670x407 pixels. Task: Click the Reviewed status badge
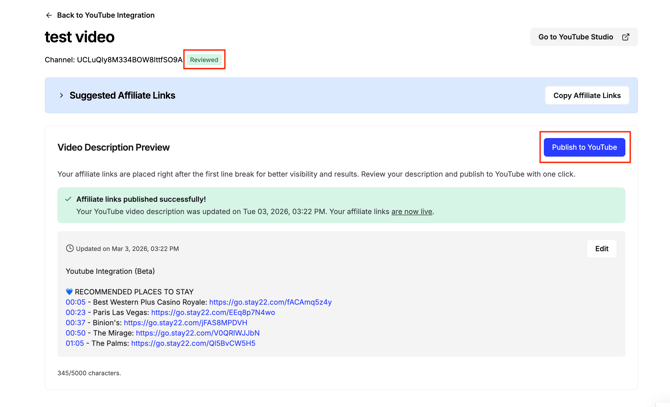coord(204,60)
